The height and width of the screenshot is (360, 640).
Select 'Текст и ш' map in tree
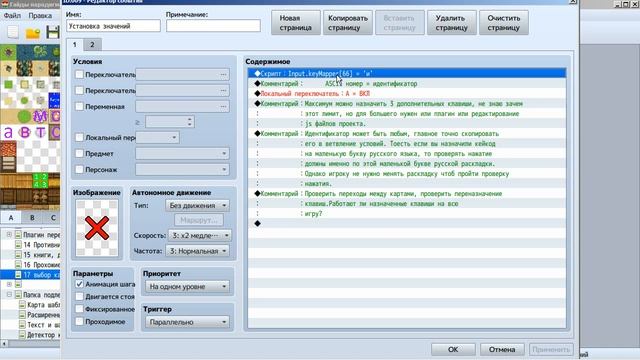click(40, 325)
